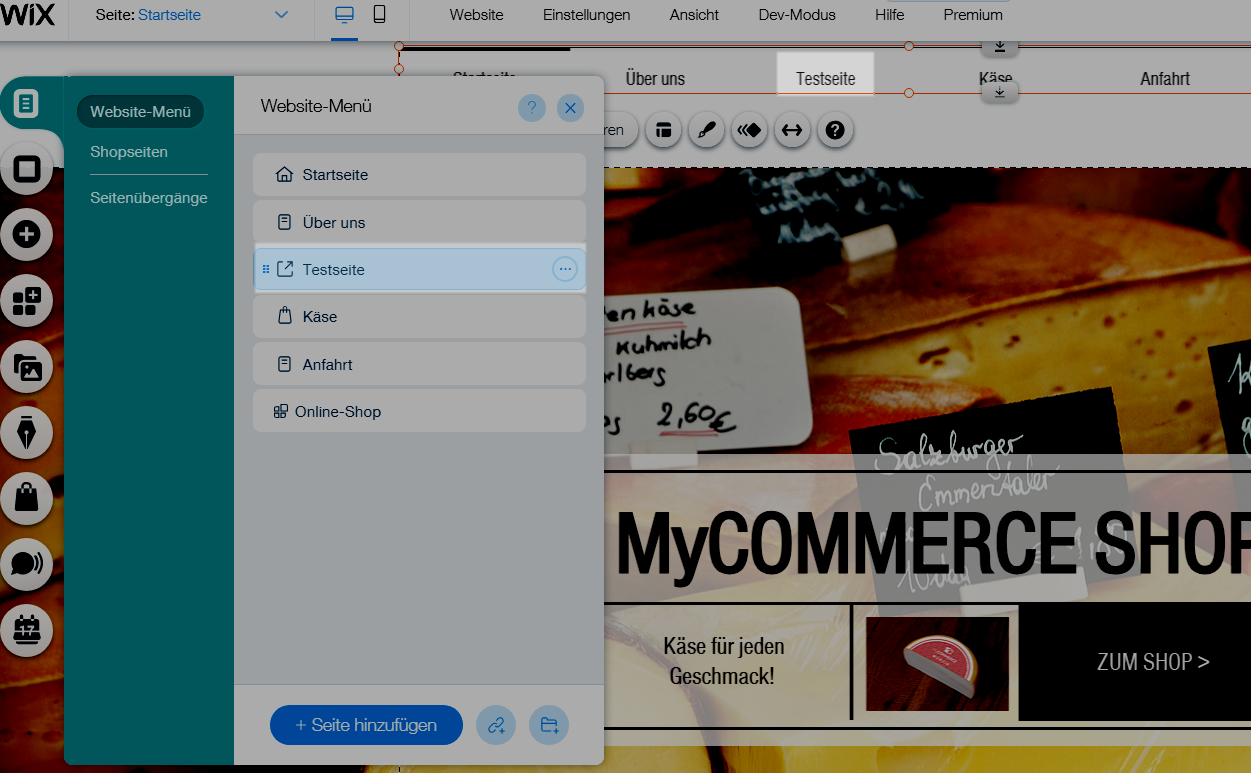Image resolution: width=1251 pixels, height=773 pixels.
Task: Click the MyCOMMERCE SHOP heading
Action: tap(933, 542)
